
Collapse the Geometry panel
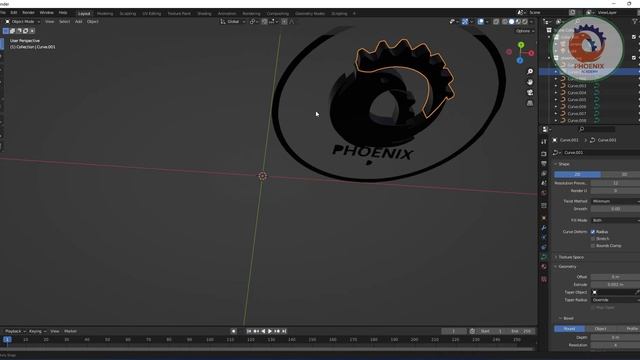click(567, 267)
